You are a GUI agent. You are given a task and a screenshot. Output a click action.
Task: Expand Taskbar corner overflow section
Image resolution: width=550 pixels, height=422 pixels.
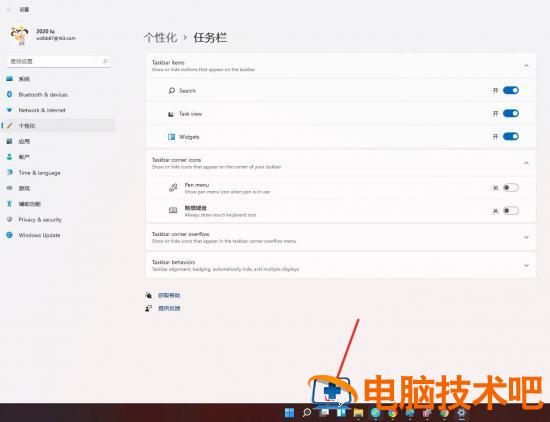[526, 237]
